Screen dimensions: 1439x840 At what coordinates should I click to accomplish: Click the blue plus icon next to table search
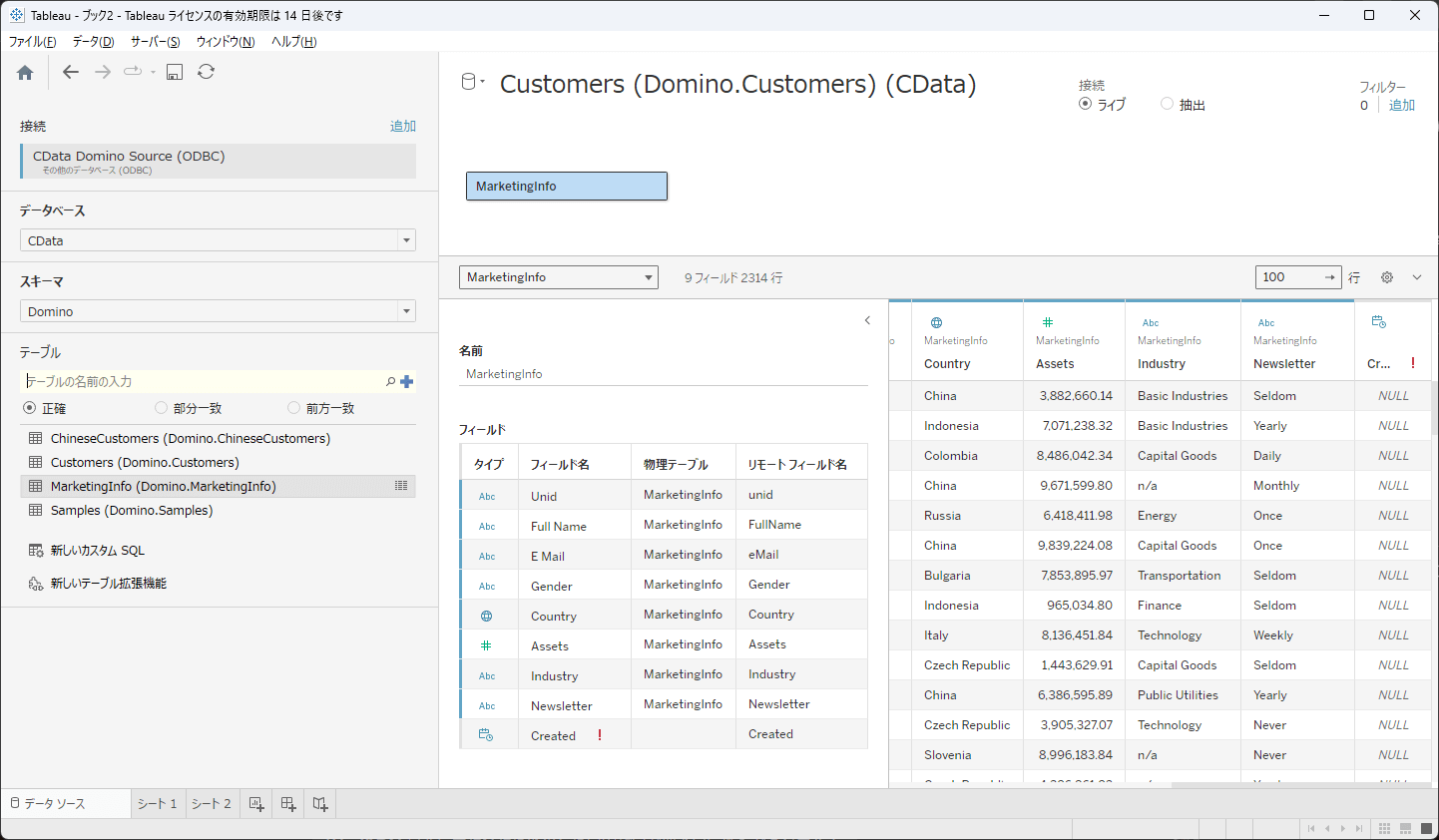tap(406, 381)
